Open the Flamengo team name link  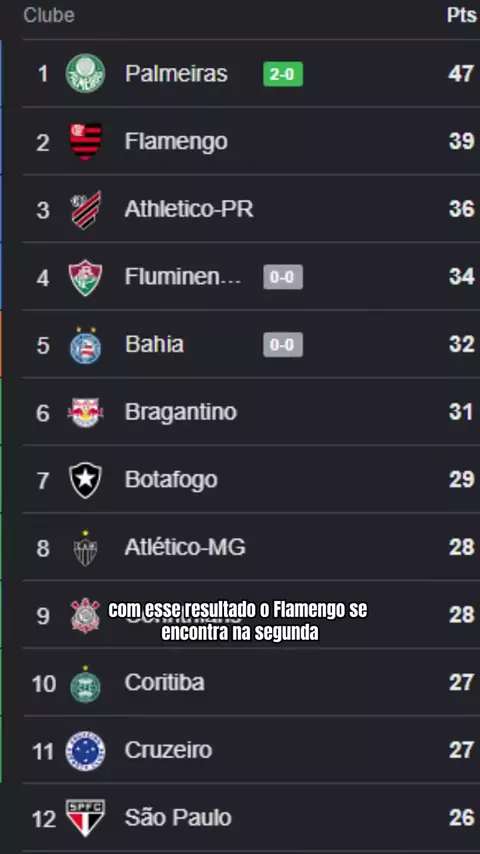pyautogui.click(x=176, y=142)
